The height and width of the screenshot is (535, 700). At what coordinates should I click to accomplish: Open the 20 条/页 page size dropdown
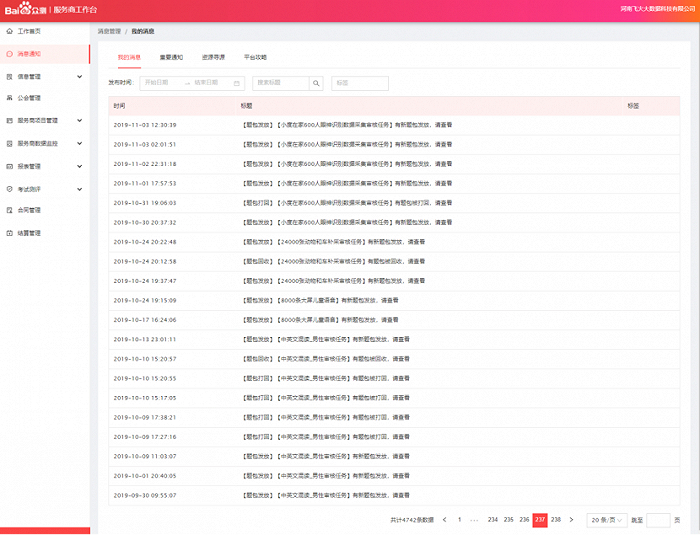(x=607, y=520)
